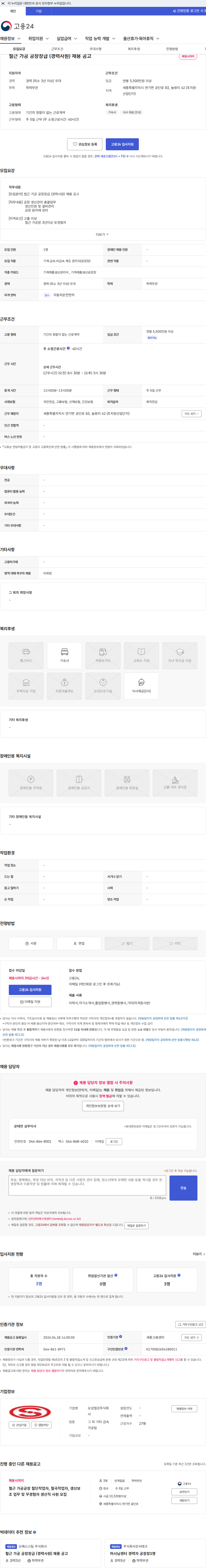
Task: Expand the 직업 능력 개발 menu
Action: (x=100, y=38)
